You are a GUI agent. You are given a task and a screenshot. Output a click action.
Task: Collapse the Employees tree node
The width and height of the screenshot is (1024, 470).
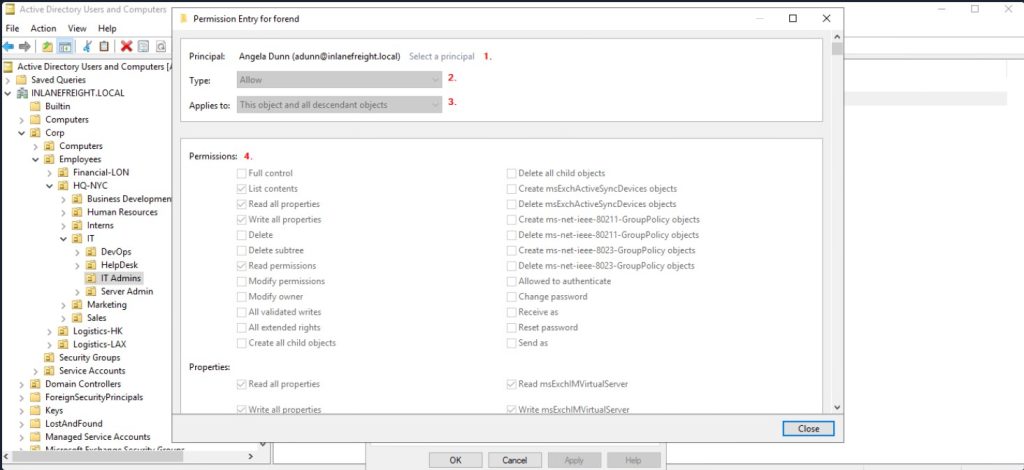pyautogui.click(x=36, y=159)
